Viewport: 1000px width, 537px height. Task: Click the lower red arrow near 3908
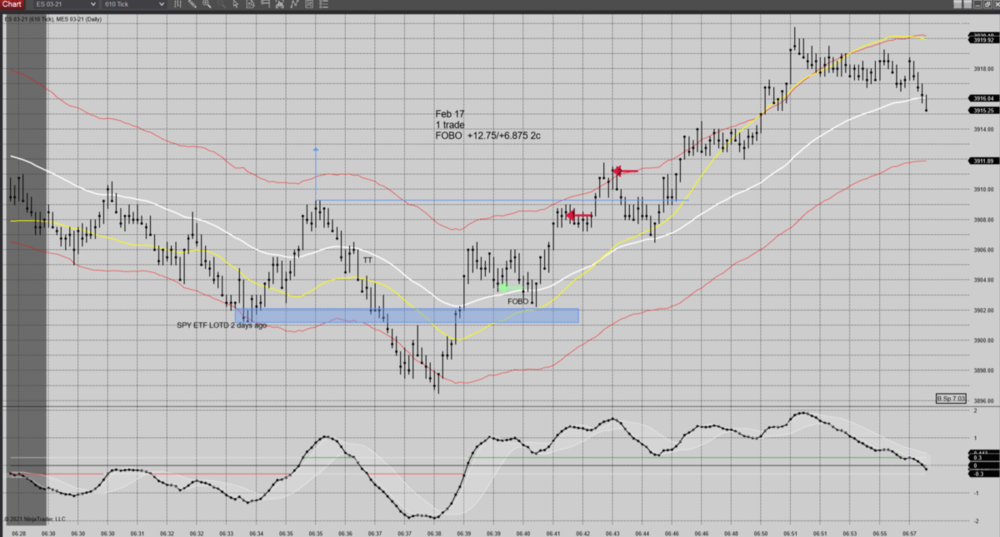click(x=579, y=215)
